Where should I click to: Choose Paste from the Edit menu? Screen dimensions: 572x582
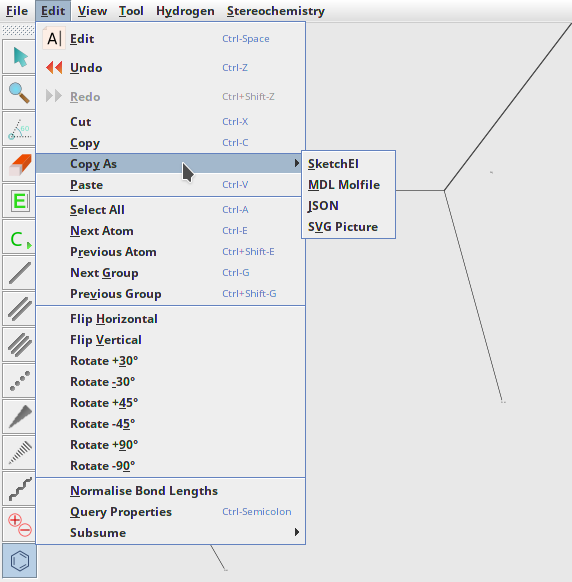pyautogui.click(x=171, y=184)
